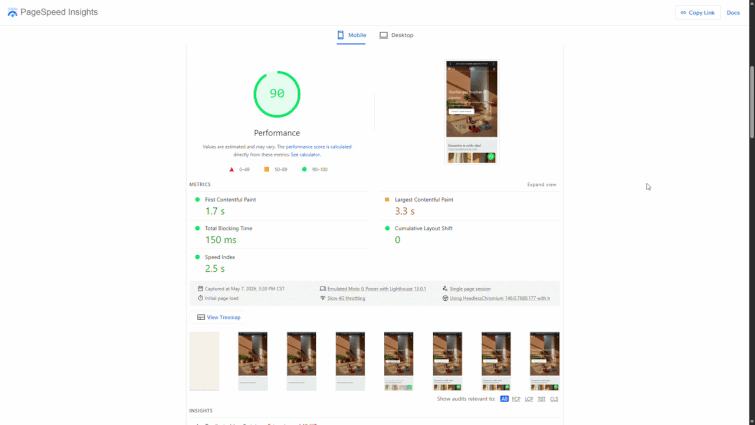Select the All audits filter
The width and height of the screenshot is (755, 425).
pyautogui.click(x=504, y=399)
